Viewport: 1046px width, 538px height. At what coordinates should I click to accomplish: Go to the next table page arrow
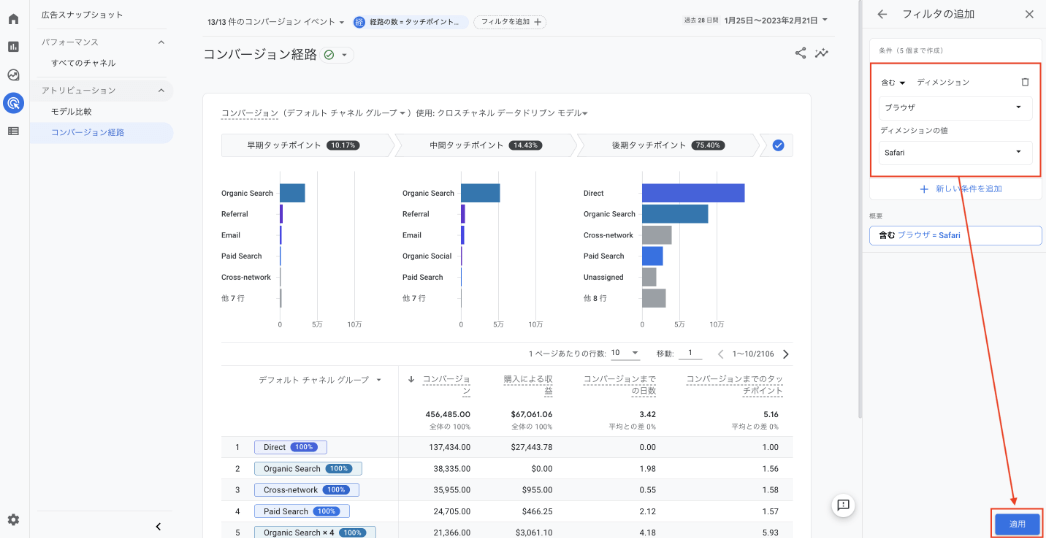pyautogui.click(x=786, y=354)
